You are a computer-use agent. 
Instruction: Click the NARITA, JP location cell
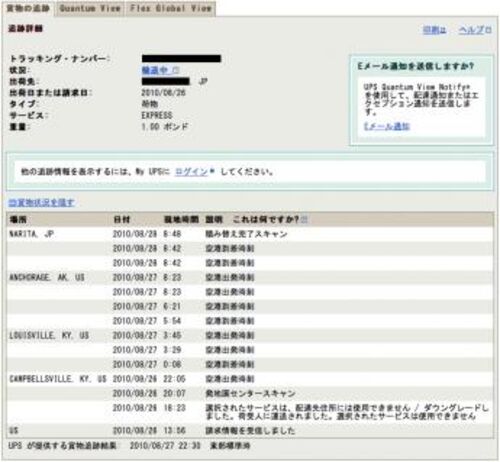point(32,234)
